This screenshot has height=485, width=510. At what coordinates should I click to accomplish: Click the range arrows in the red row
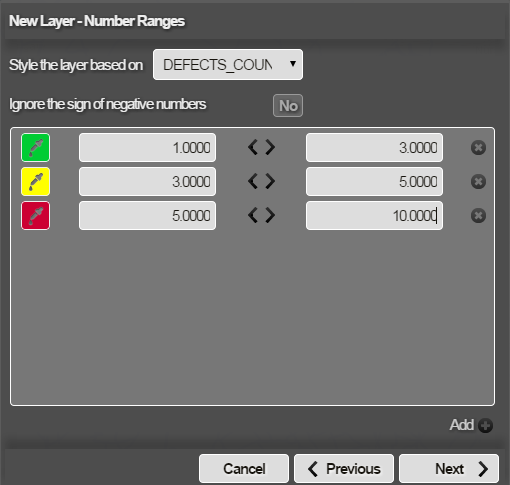click(262, 215)
